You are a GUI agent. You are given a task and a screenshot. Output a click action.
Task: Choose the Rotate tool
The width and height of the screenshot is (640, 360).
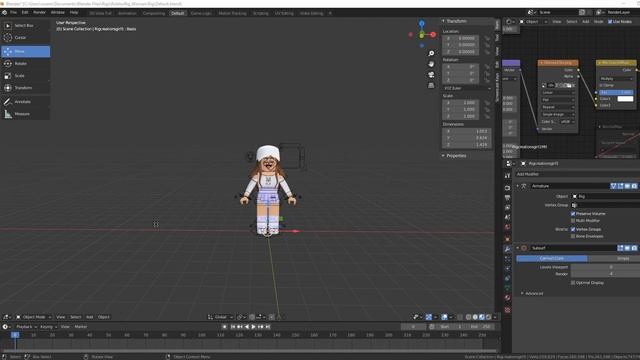(x=25, y=64)
